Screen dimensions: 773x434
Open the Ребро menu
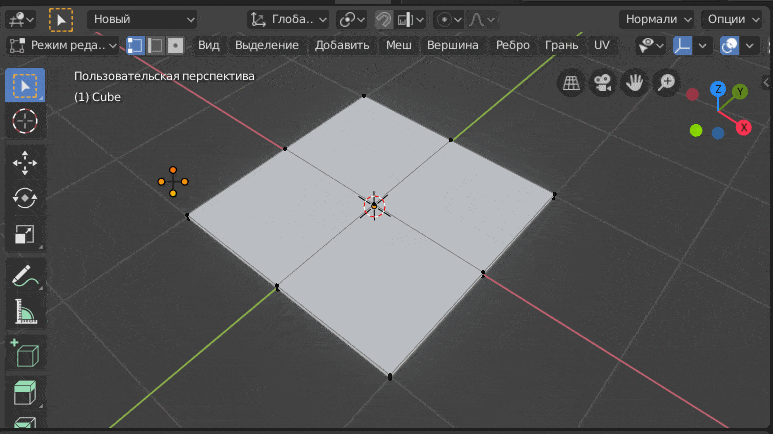pos(513,45)
